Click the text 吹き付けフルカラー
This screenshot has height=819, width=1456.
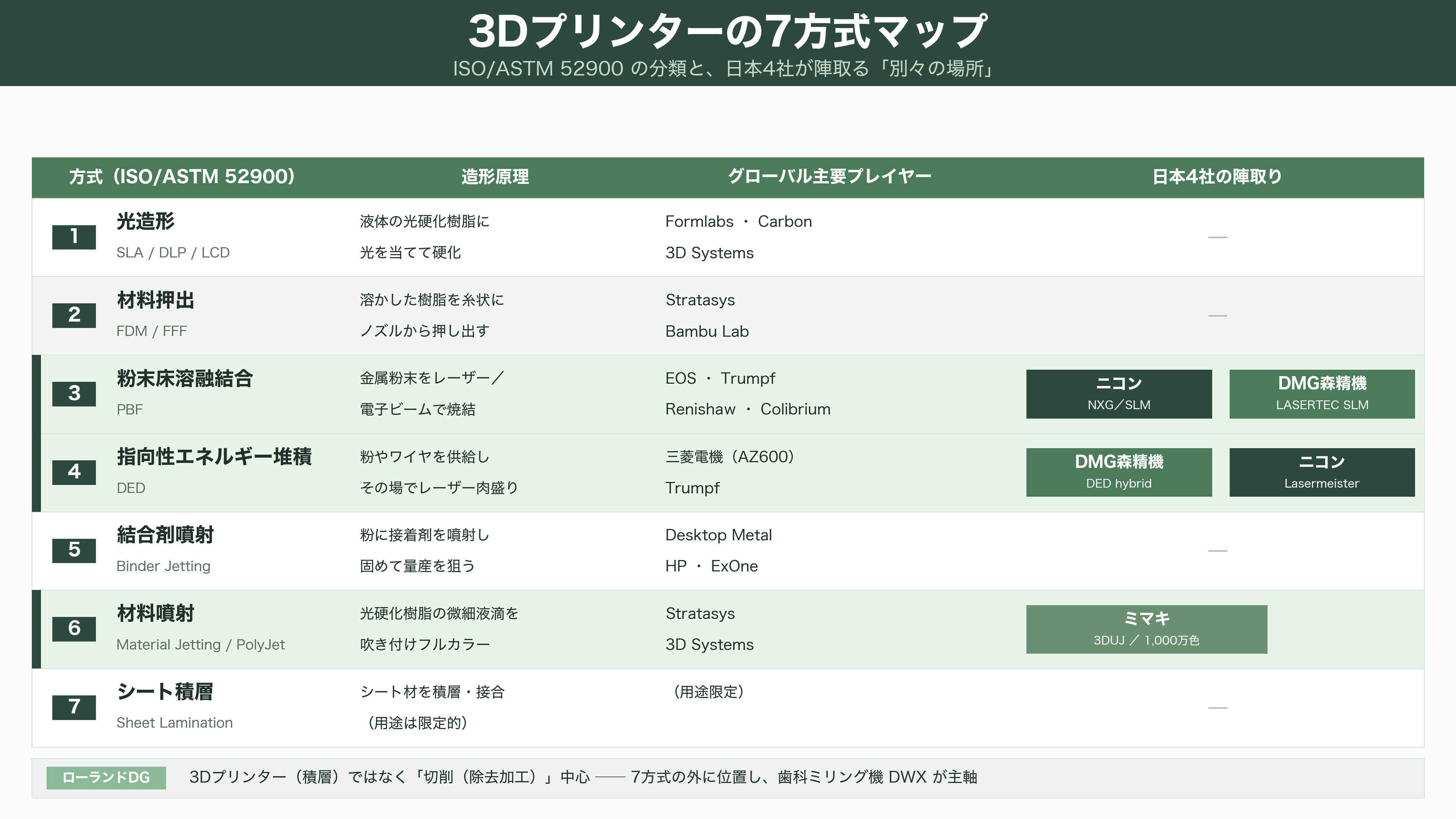point(425,645)
